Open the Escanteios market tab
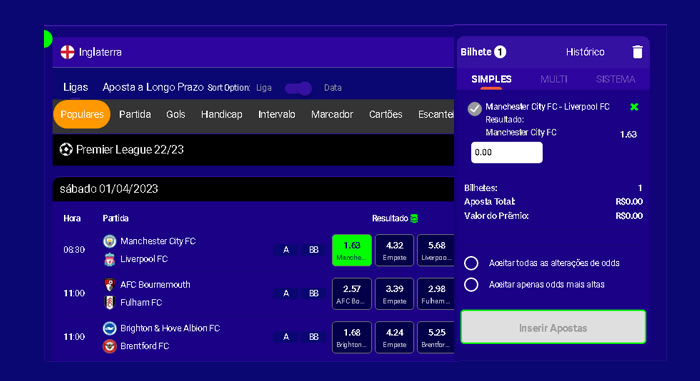The height and width of the screenshot is (381, 700). coord(436,114)
